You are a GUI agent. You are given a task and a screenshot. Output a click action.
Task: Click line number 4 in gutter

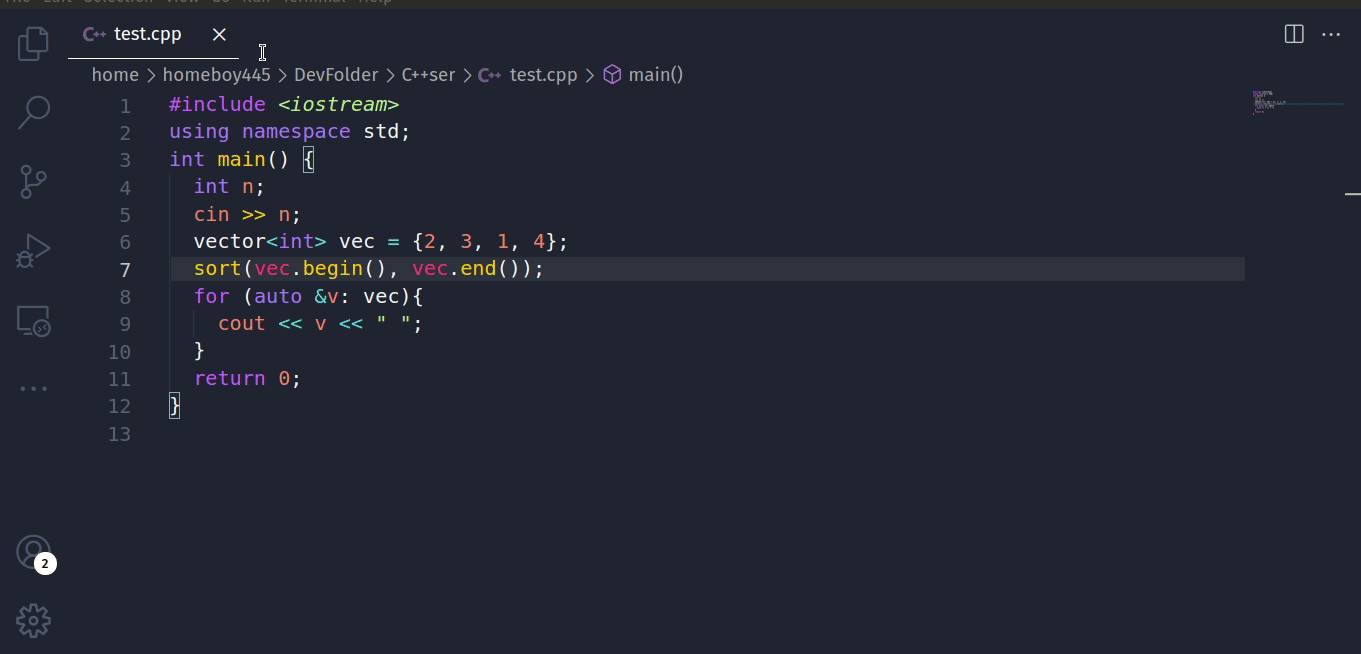coord(125,187)
